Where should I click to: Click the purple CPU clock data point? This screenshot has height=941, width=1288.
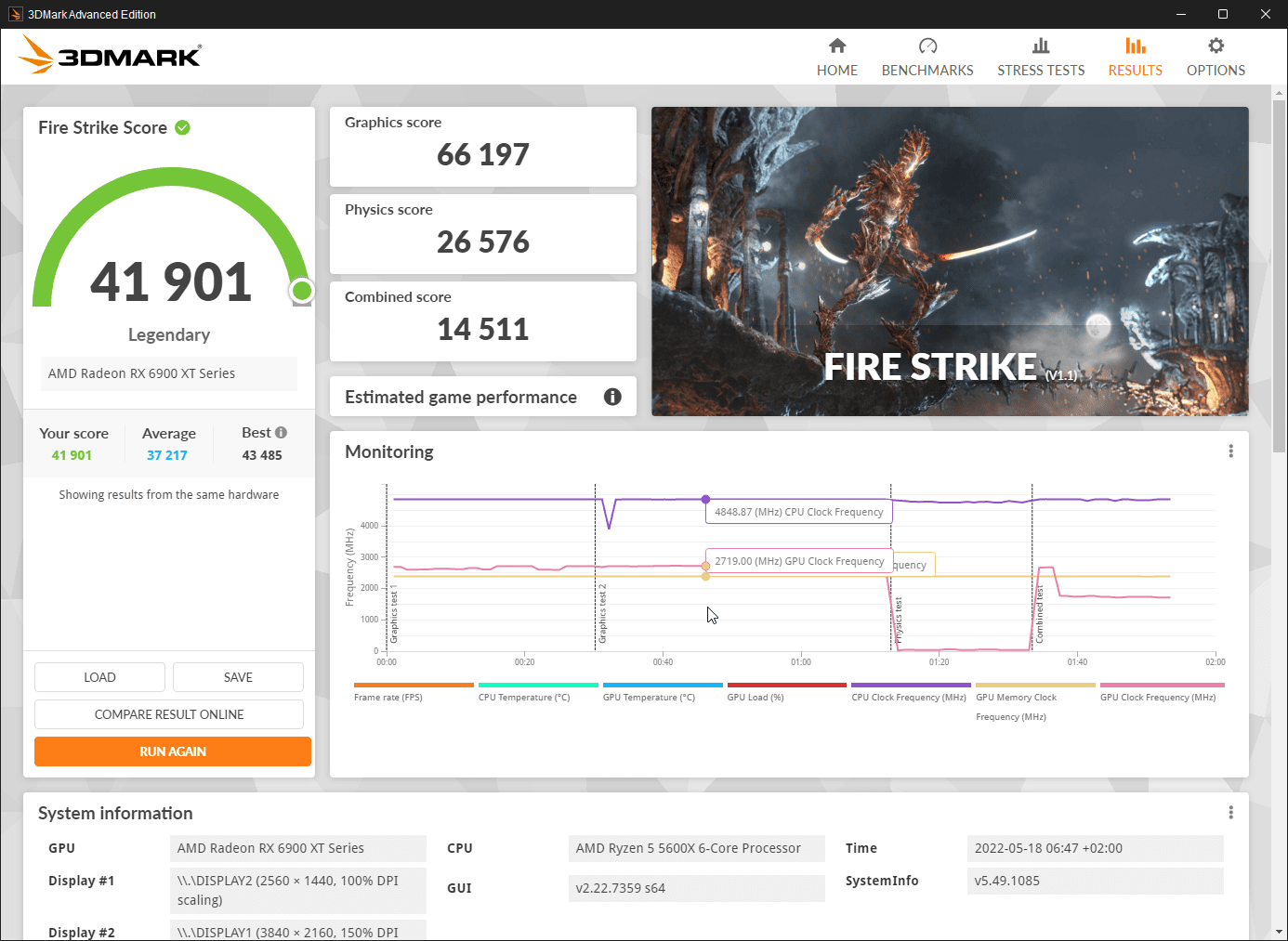click(705, 499)
